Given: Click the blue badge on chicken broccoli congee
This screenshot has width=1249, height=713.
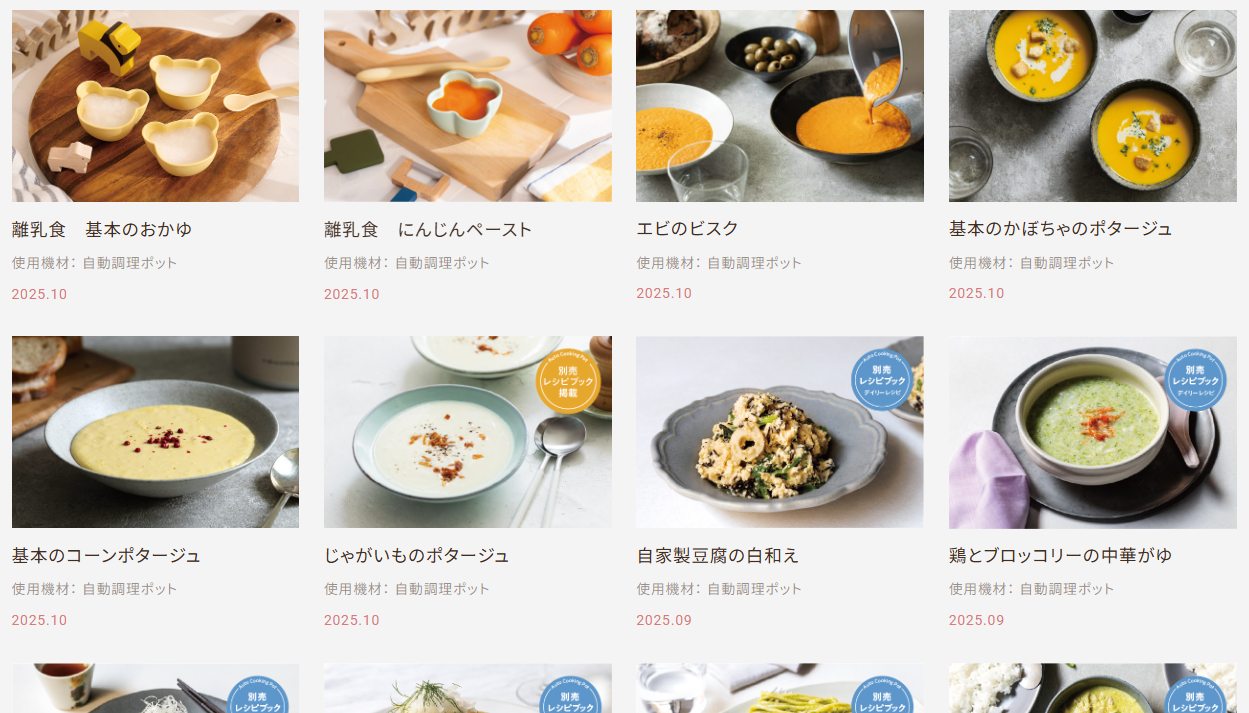Looking at the screenshot, I should [1195, 380].
